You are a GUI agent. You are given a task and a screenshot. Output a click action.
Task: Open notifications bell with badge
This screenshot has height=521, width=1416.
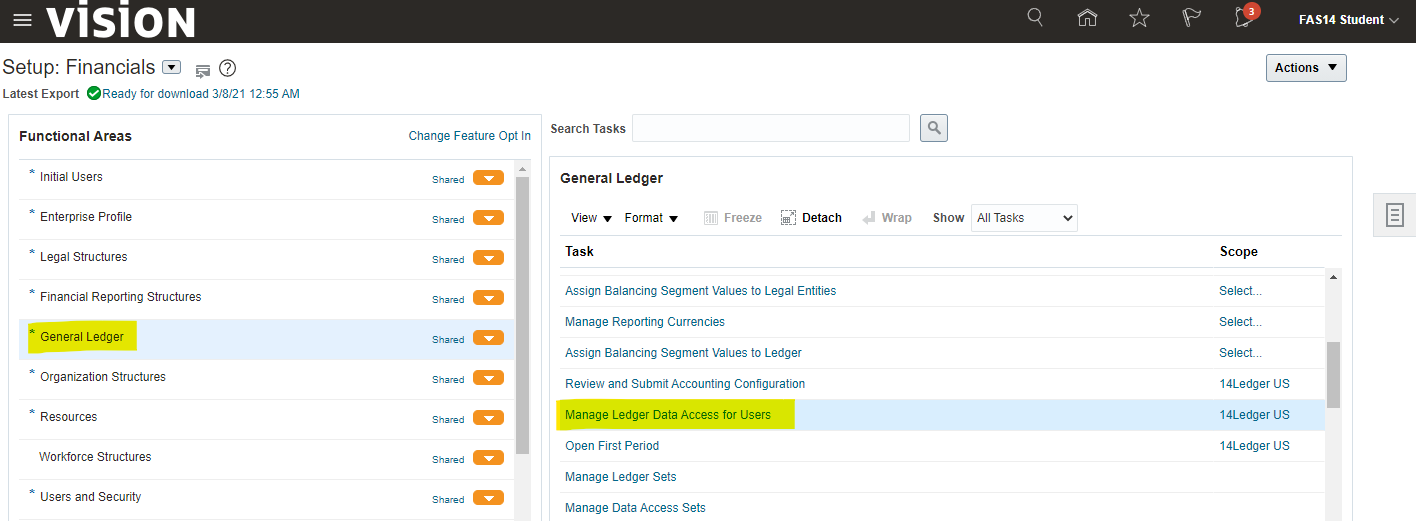click(x=1244, y=18)
